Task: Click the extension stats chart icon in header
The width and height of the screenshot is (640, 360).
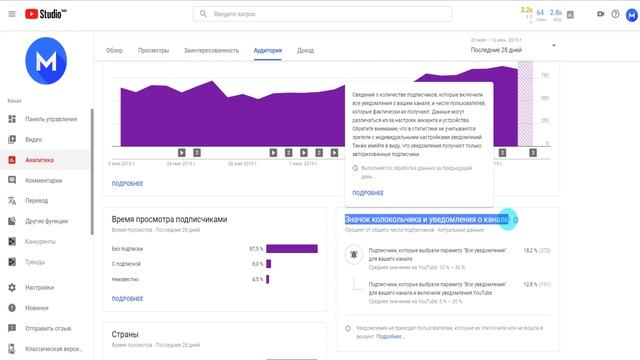Action: 570,15
